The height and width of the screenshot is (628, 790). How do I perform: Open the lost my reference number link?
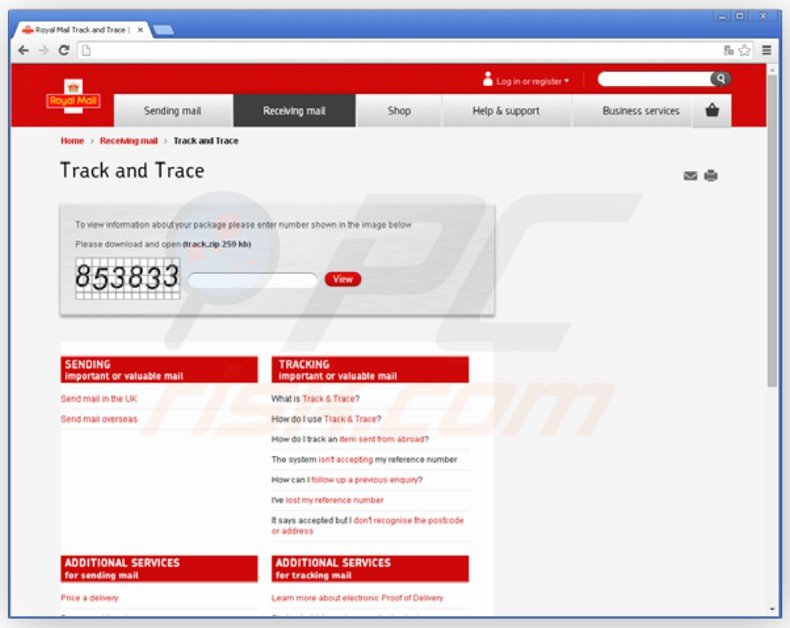pos(334,500)
